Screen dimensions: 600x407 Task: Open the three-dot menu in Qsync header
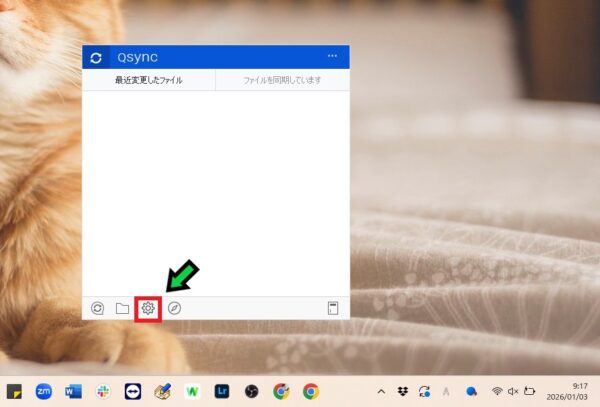(x=332, y=56)
